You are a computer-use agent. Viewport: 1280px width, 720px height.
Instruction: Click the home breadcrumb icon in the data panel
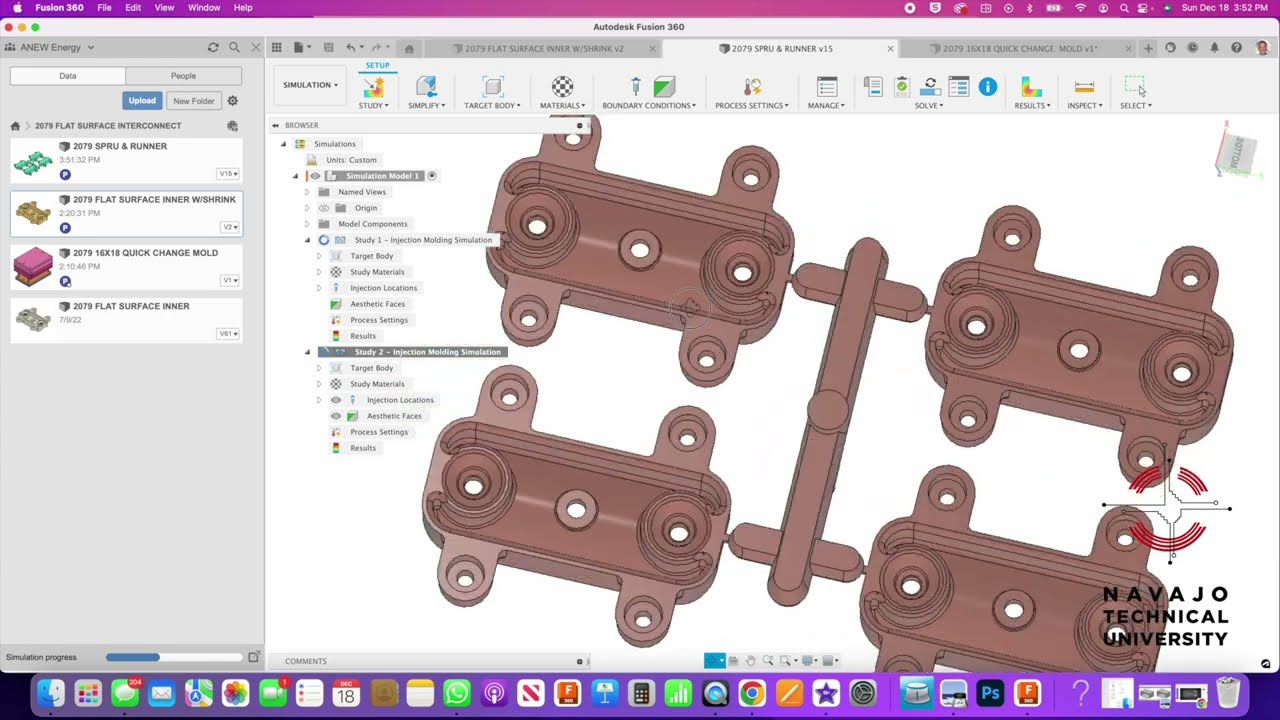(x=15, y=126)
